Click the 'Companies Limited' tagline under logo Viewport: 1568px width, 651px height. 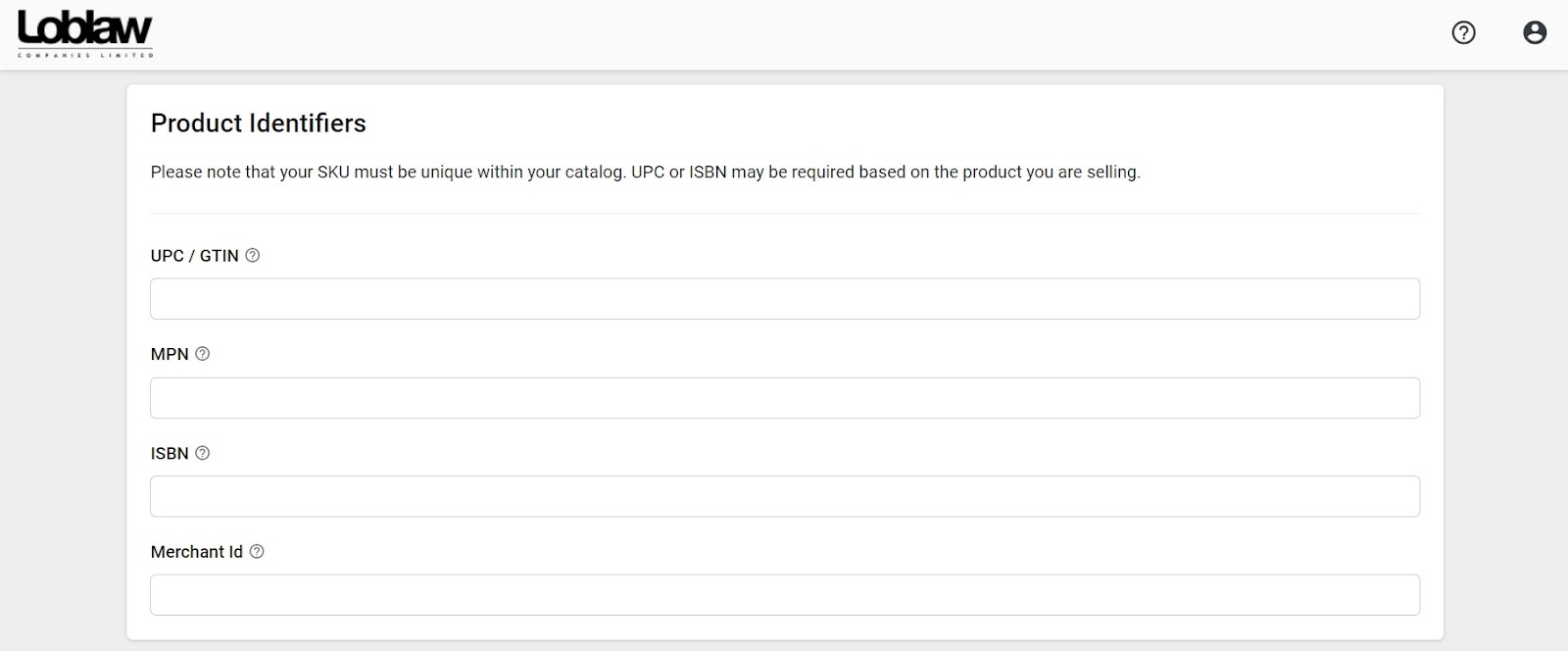(x=85, y=55)
